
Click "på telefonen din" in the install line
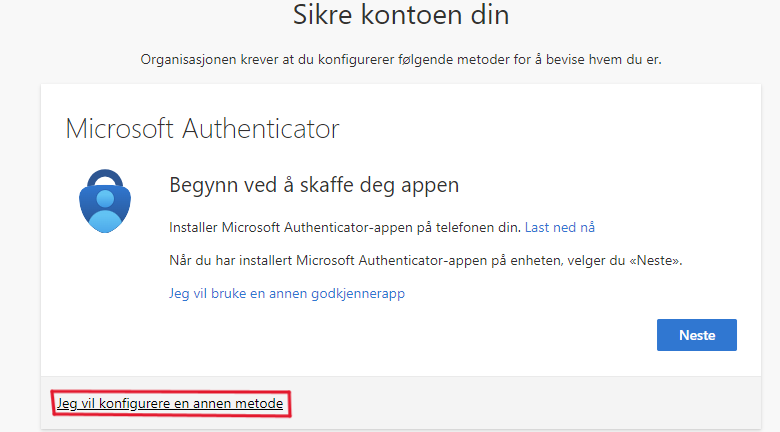(474, 227)
